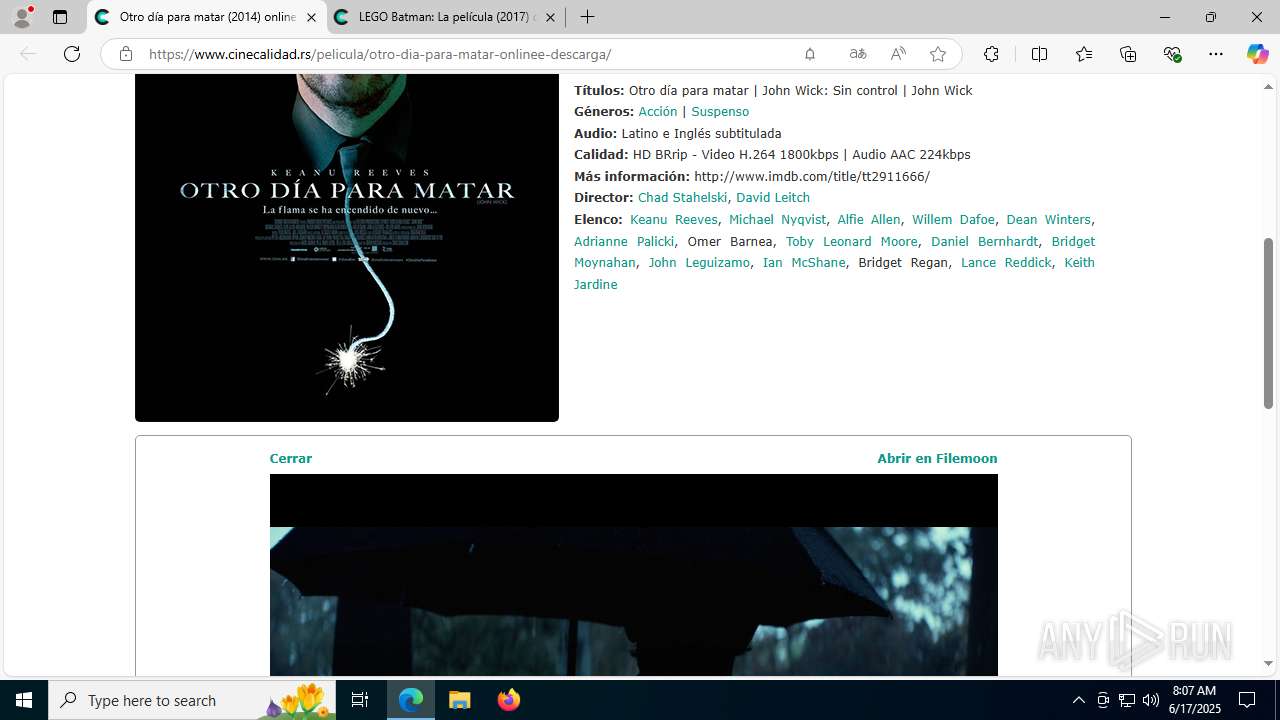Open Willem Dafoe cast link
The image size is (1280, 720).
pyautogui.click(x=953, y=220)
